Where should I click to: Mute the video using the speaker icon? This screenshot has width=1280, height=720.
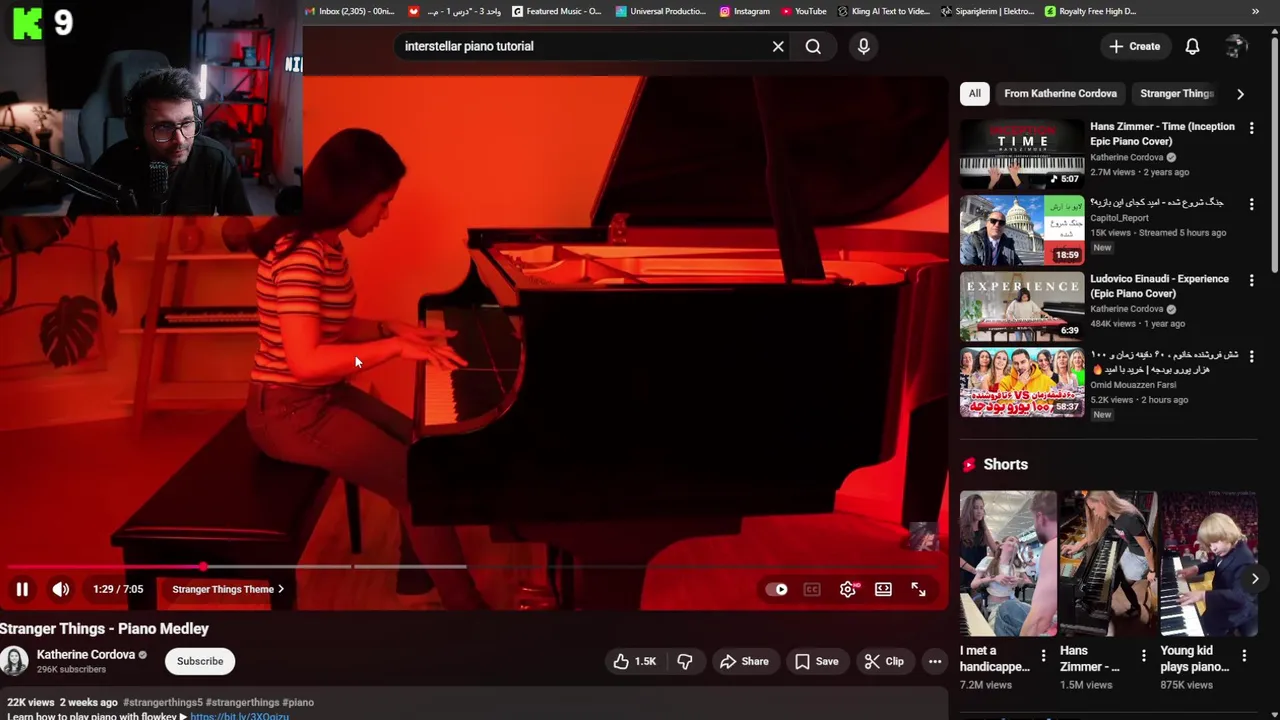pos(61,589)
